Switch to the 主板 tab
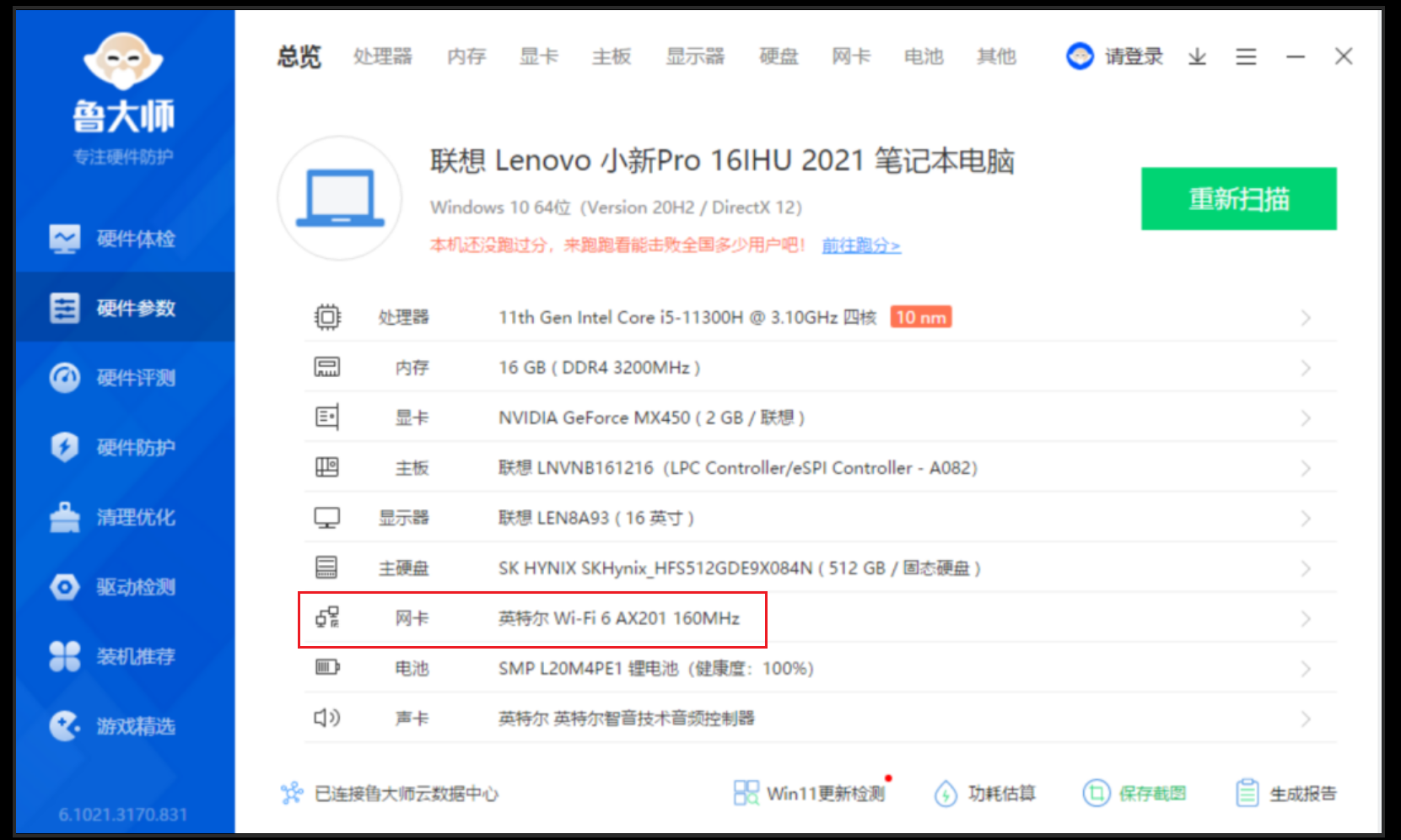Viewport: 1401px width, 840px height. [x=612, y=57]
